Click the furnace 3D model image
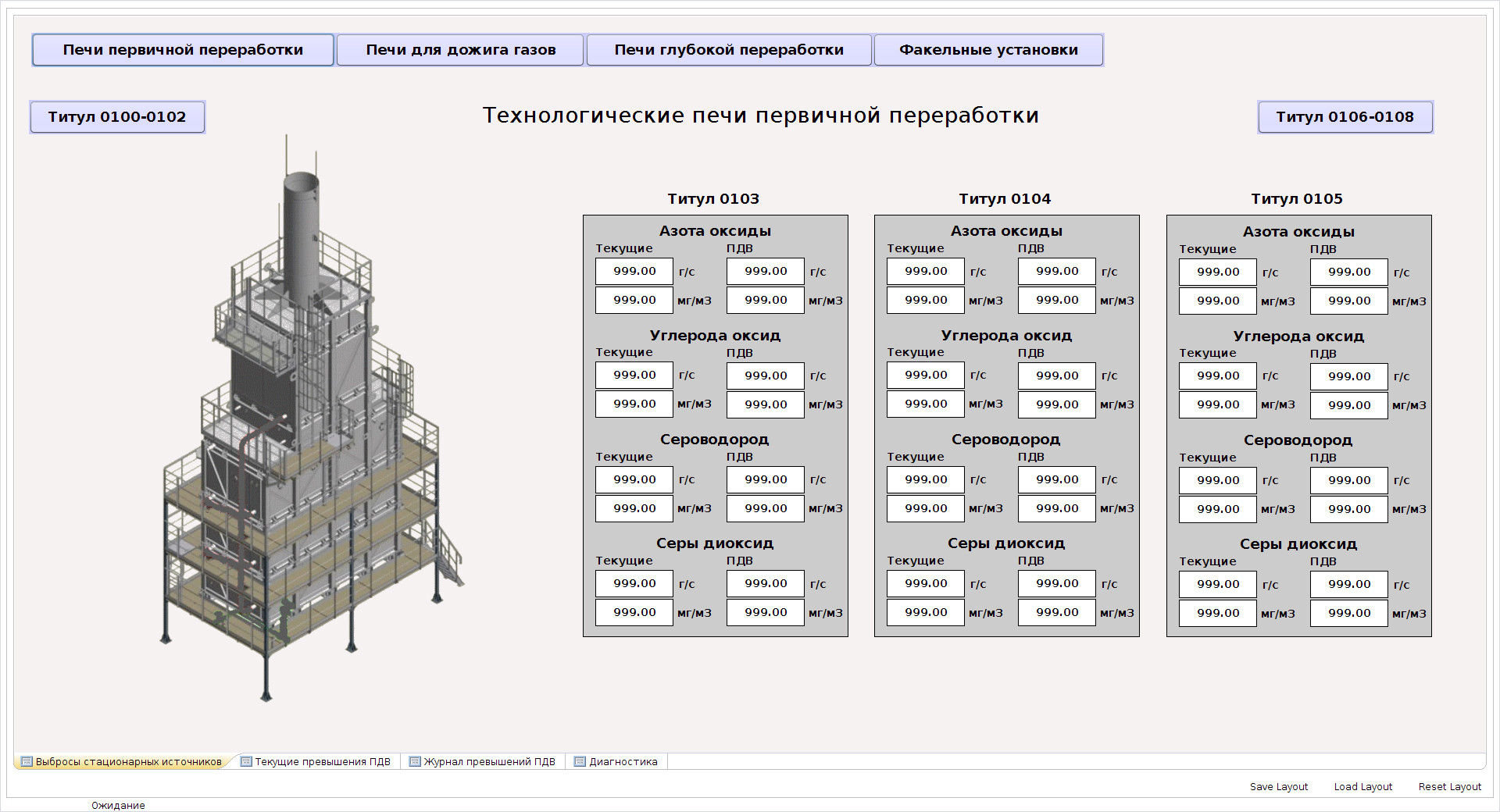 tap(312, 418)
